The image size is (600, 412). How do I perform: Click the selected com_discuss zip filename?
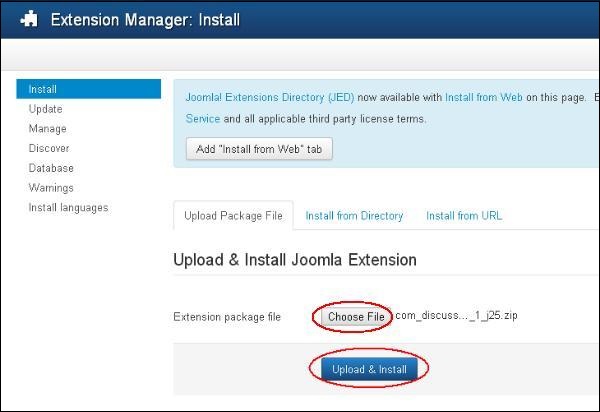[x=457, y=317]
